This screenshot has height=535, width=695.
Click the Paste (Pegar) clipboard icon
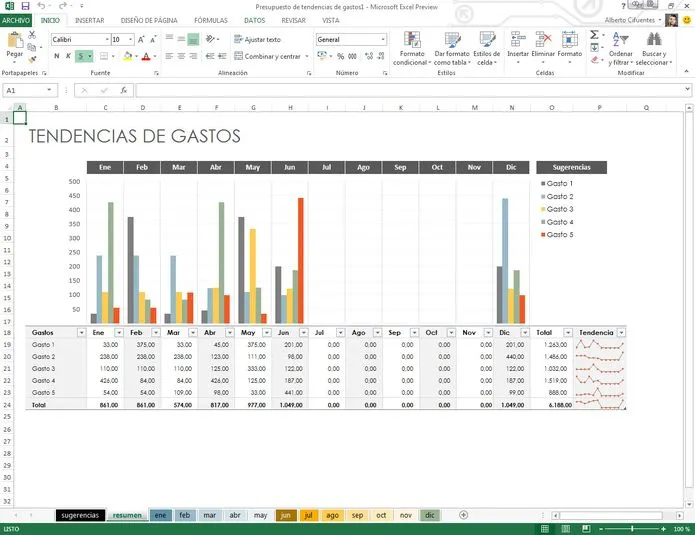(15, 41)
